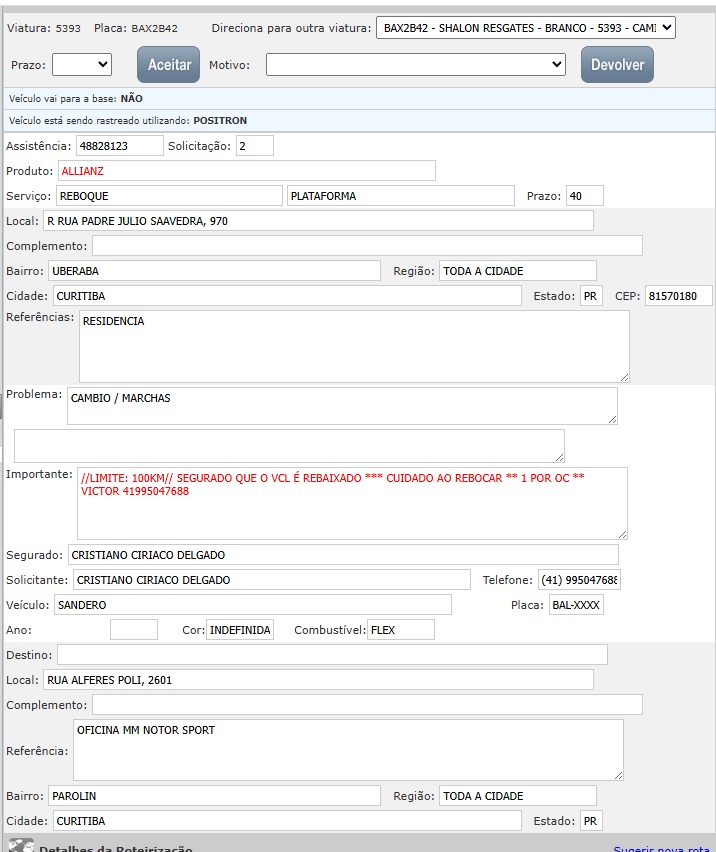Click the Importante notes text area
716x852 pixels.
point(352,503)
